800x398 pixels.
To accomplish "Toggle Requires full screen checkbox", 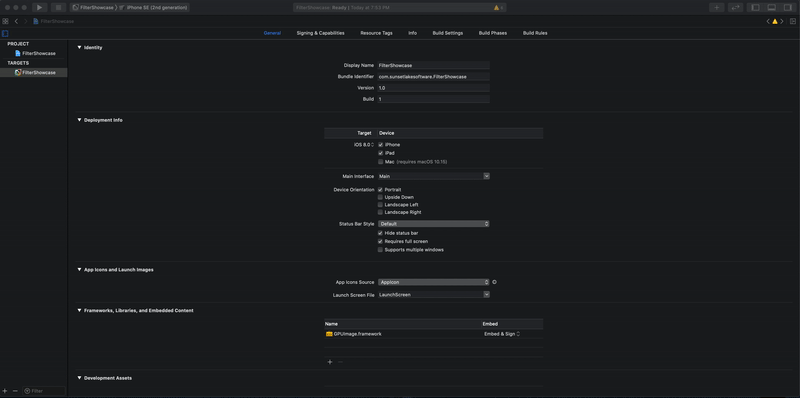I will click(x=380, y=241).
